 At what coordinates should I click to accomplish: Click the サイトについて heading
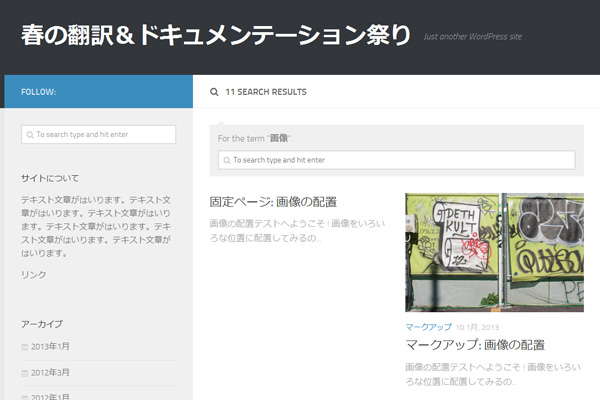[50, 178]
